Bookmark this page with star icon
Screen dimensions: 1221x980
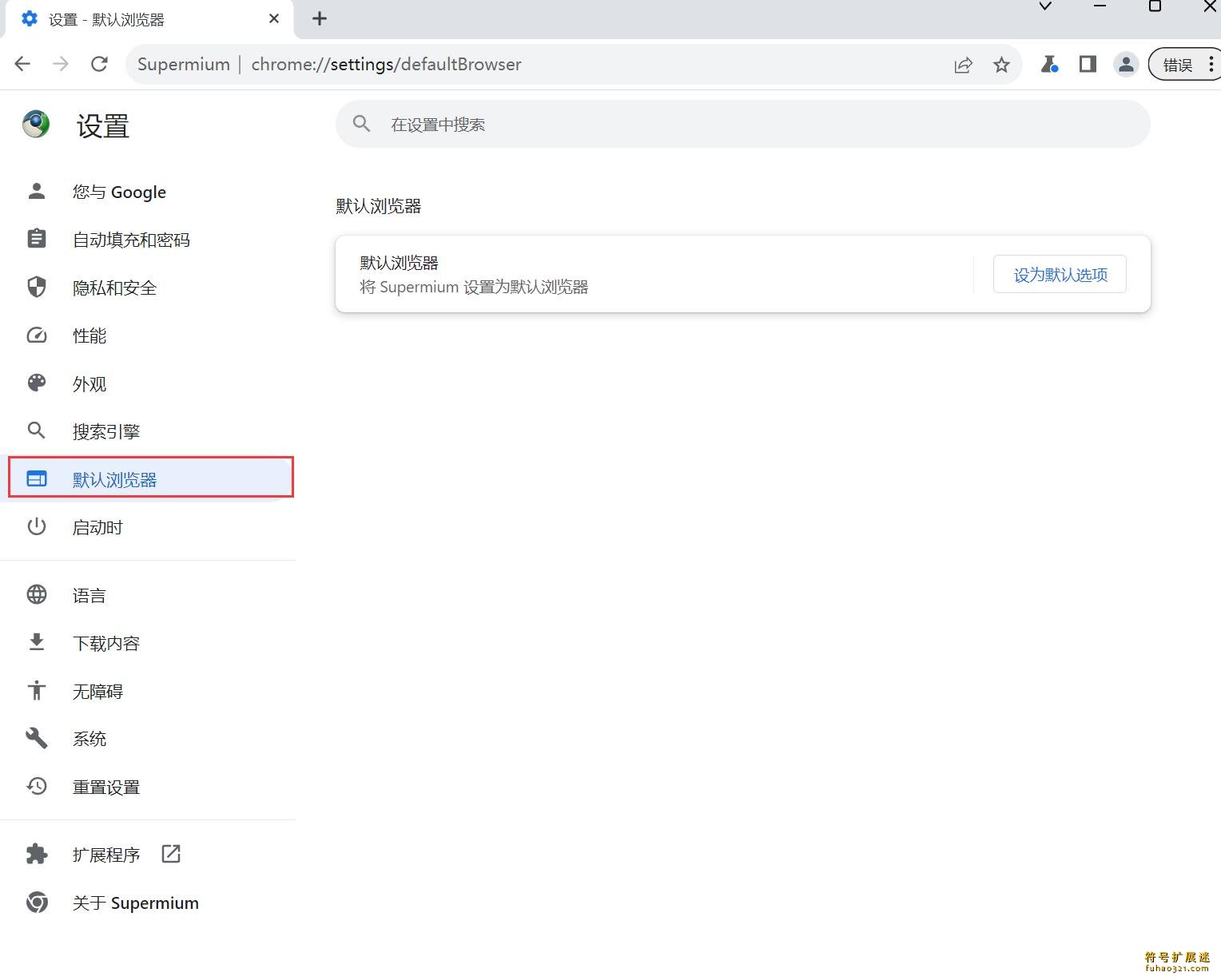[1001, 65]
